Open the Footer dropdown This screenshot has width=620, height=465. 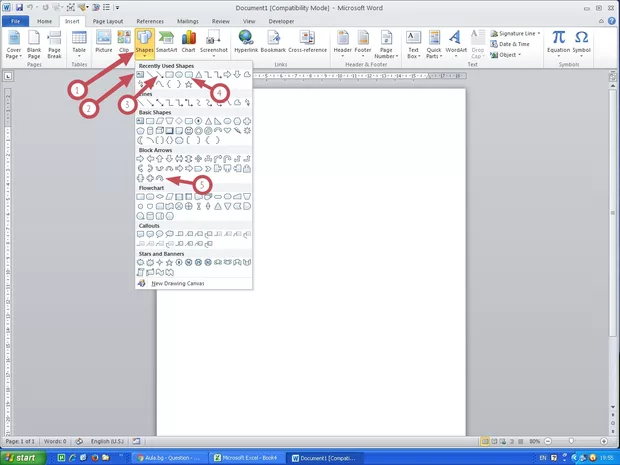point(363,44)
